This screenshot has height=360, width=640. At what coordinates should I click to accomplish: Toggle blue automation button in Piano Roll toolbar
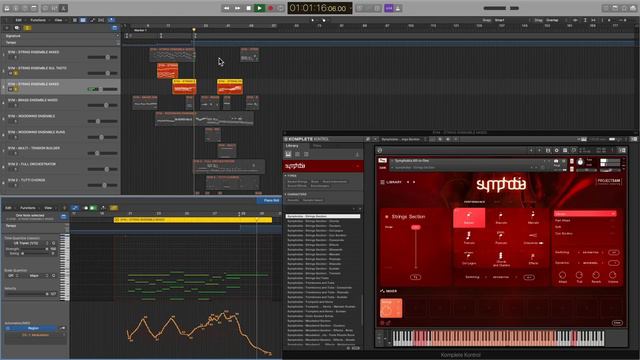pyautogui.click(x=75, y=208)
